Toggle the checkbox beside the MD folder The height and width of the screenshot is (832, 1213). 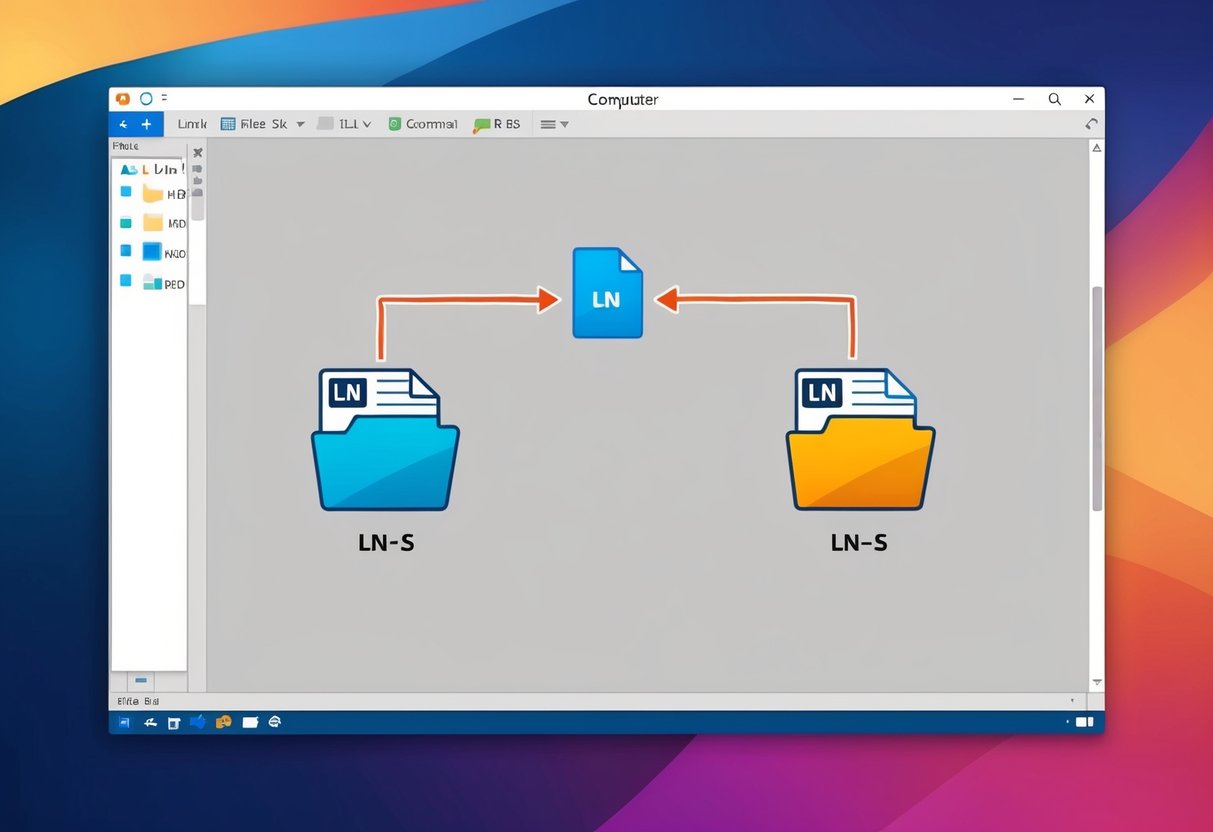coord(126,222)
